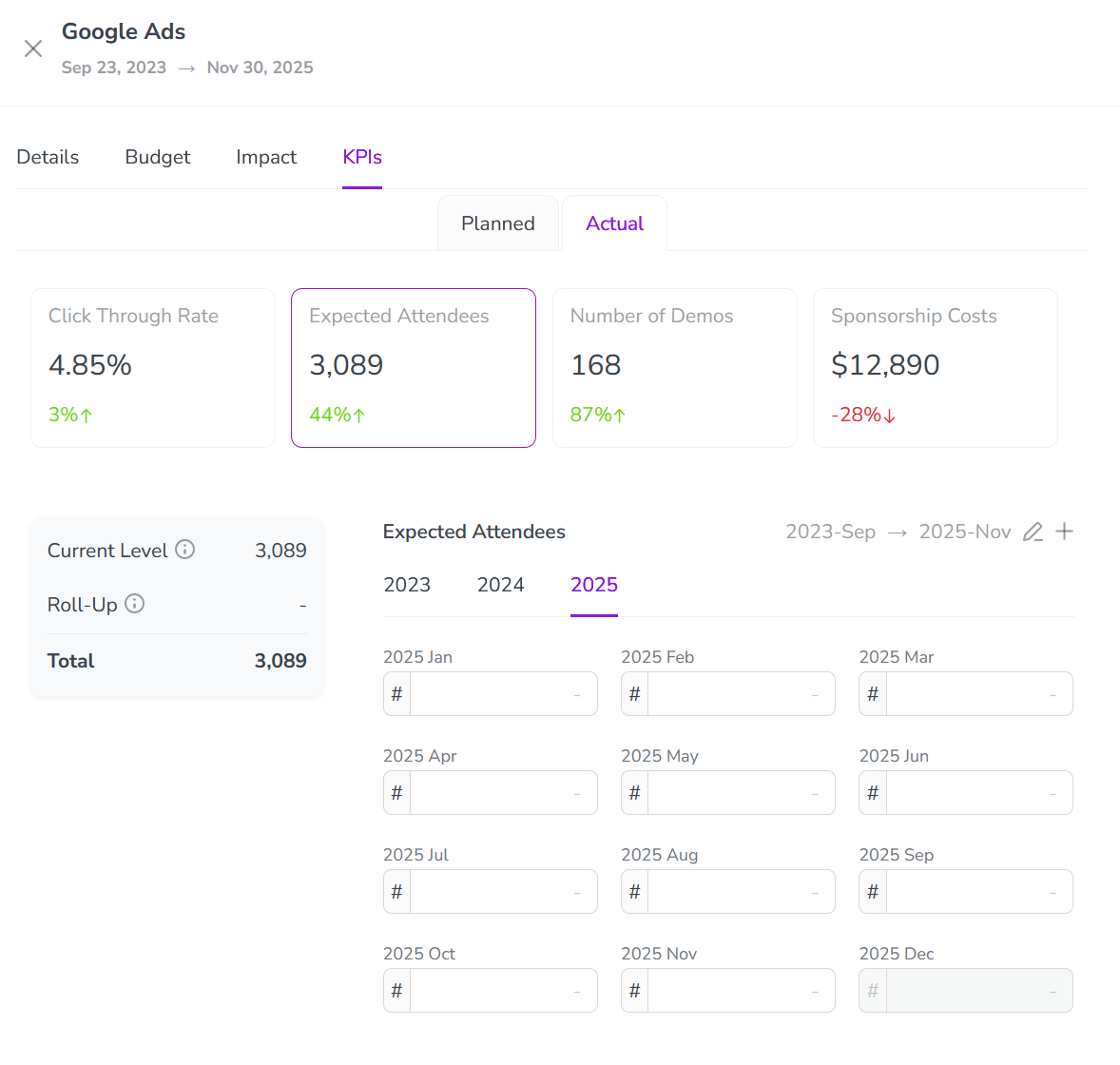Focus the 2025 May value field
1120x1065 pixels.
point(740,793)
